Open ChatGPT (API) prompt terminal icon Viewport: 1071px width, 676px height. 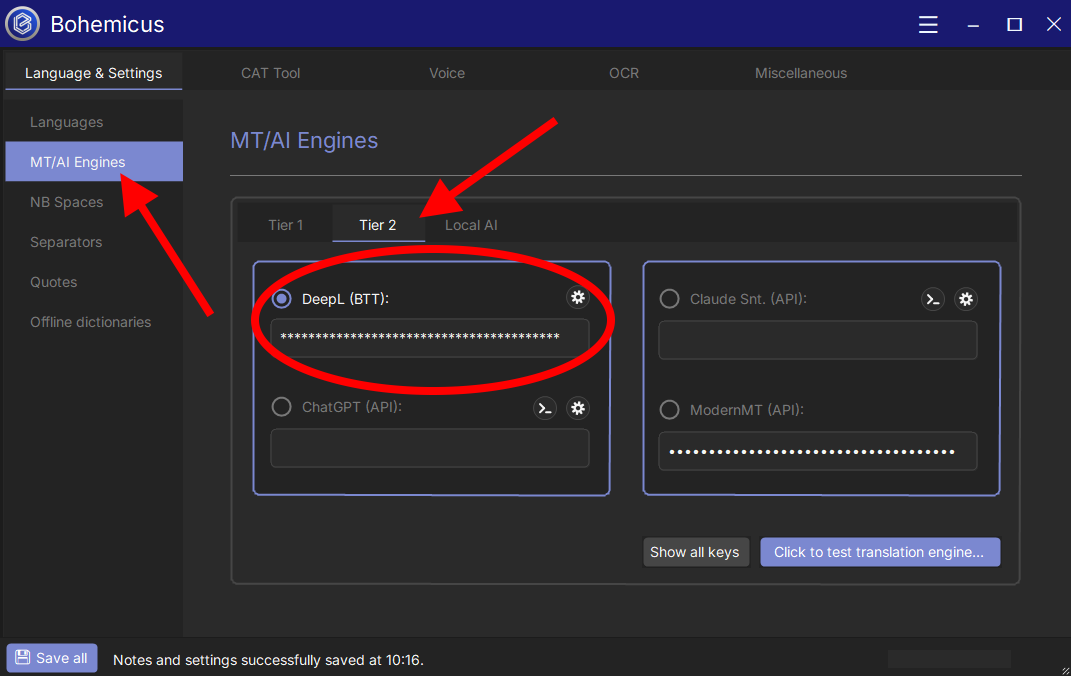point(544,408)
